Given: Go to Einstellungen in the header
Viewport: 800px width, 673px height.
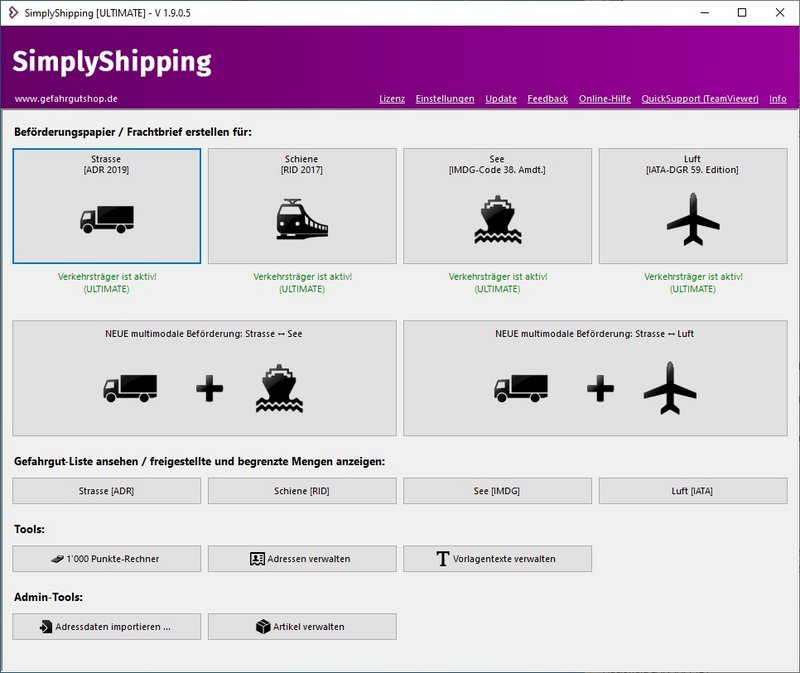Looking at the screenshot, I should 445,99.
